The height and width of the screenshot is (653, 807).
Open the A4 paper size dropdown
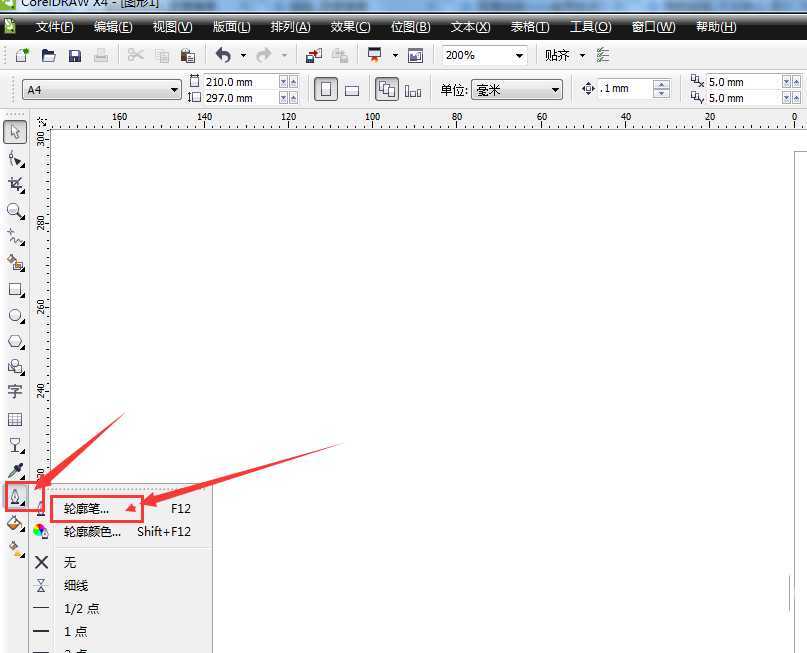(x=174, y=90)
